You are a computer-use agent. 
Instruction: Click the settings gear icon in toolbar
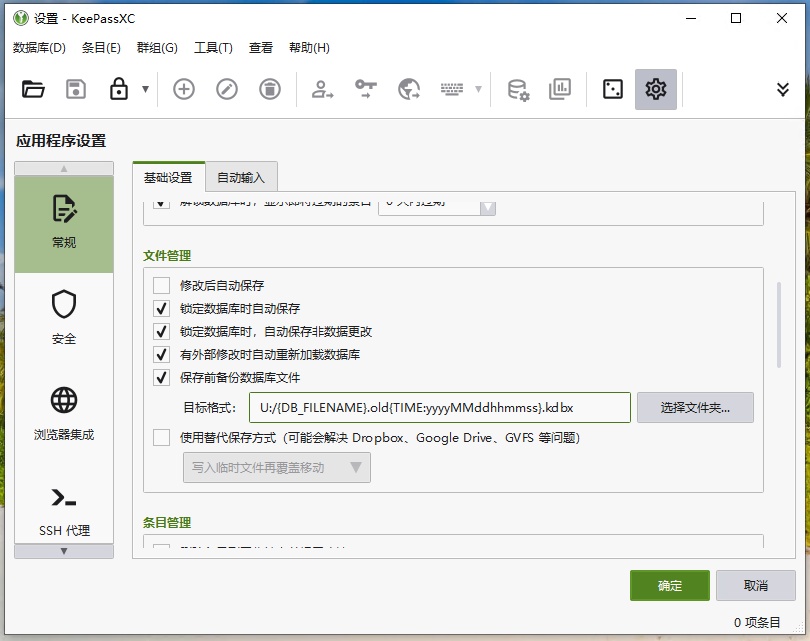pos(655,89)
